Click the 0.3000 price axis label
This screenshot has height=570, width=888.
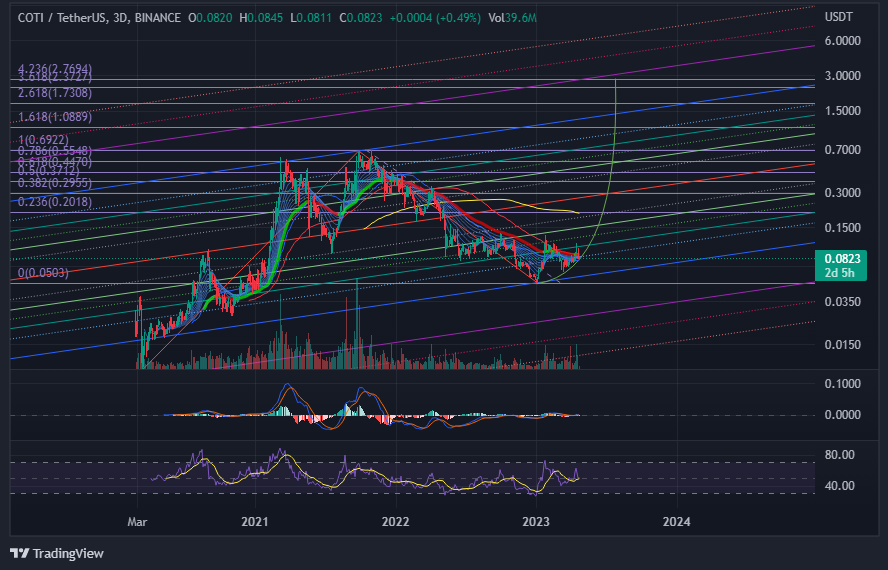click(843, 193)
